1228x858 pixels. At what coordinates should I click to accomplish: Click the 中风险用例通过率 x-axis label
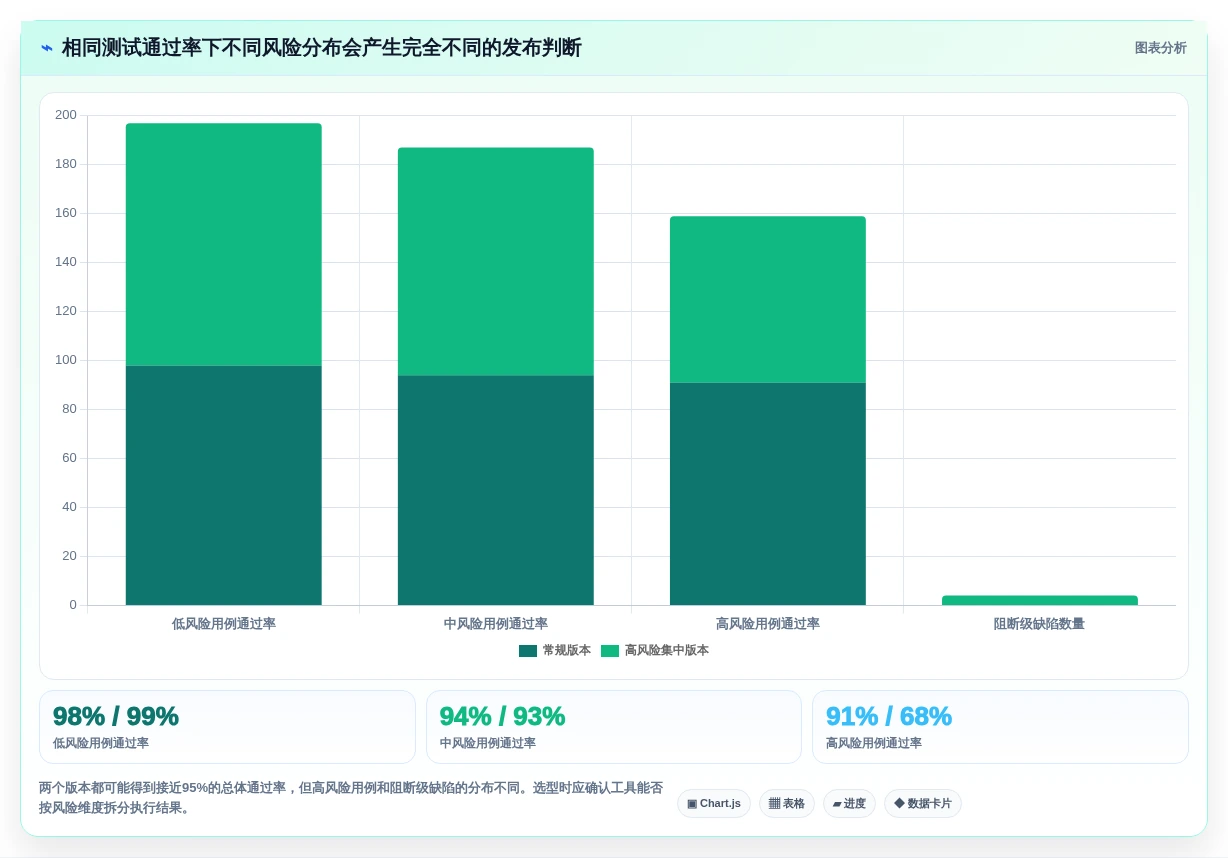(496, 624)
